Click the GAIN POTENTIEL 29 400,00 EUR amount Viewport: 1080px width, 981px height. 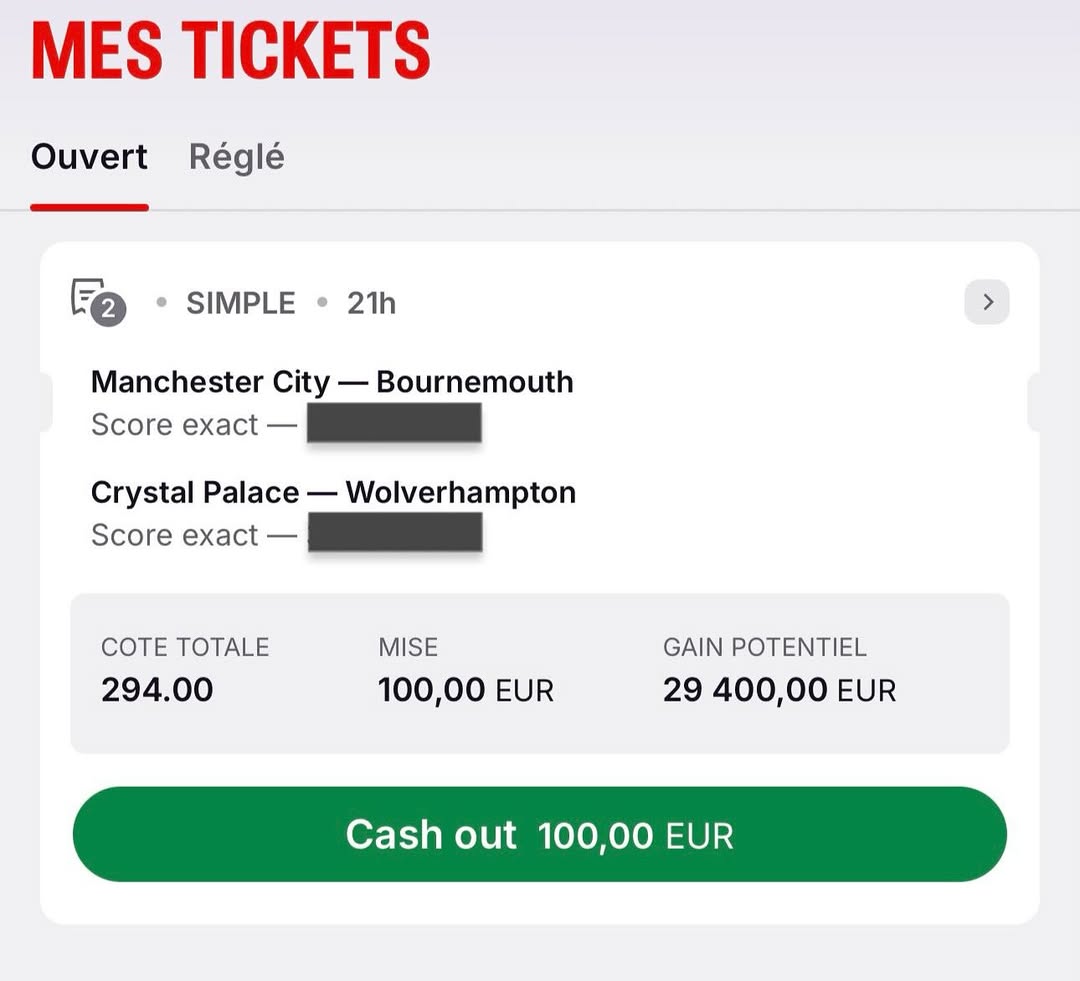780,690
